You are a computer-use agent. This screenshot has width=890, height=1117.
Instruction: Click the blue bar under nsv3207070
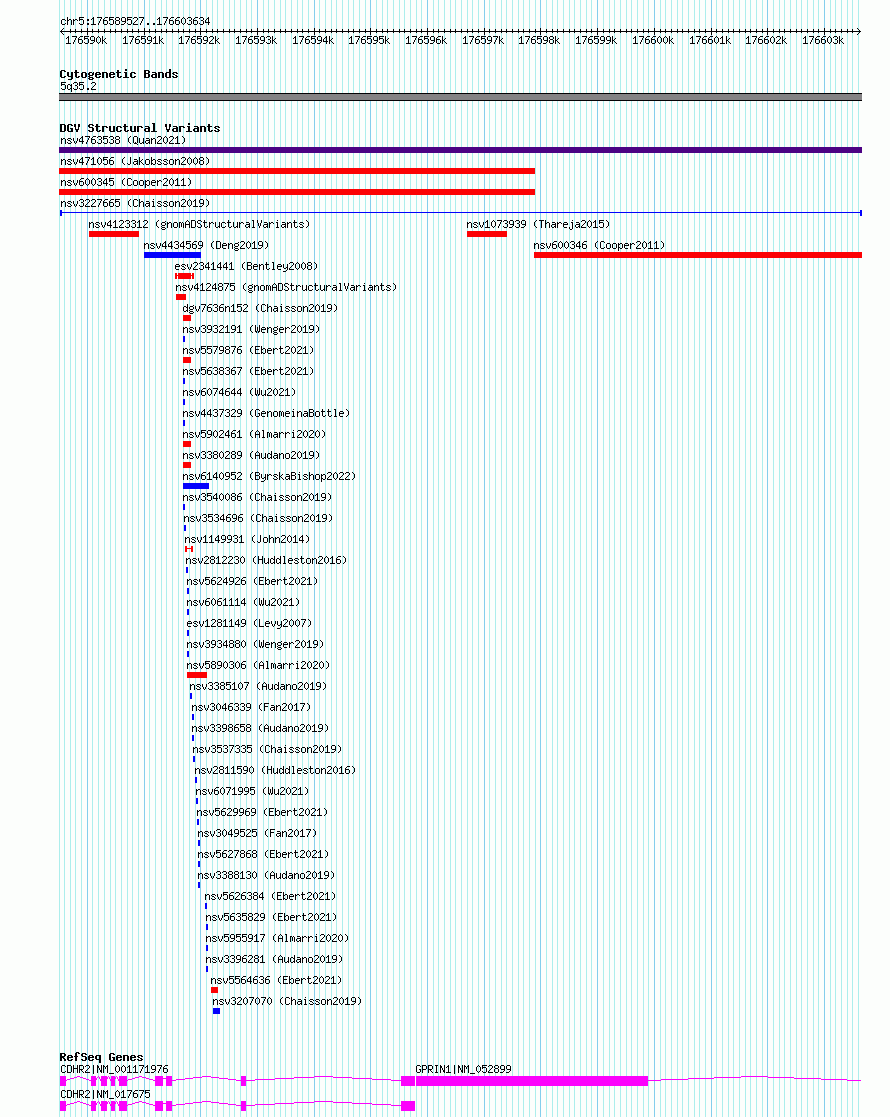click(217, 1011)
